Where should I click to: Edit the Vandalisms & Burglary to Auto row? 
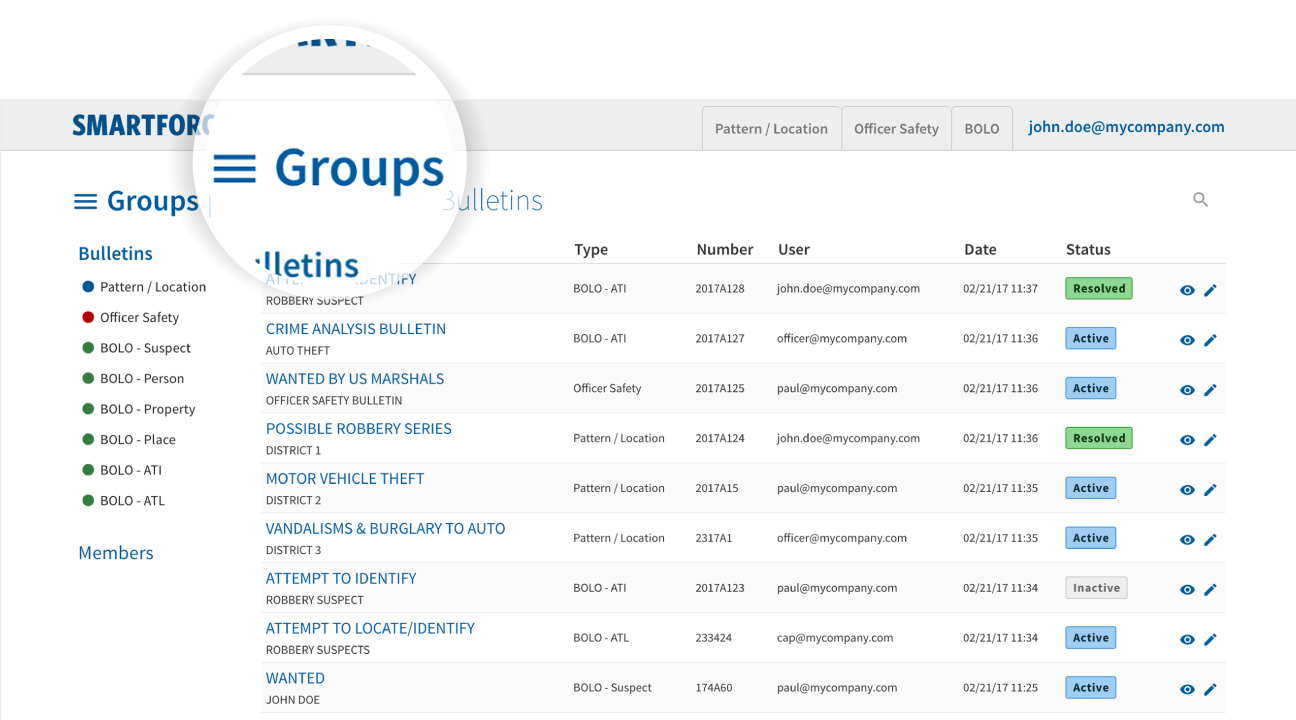pyautogui.click(x=1210, y=540)
